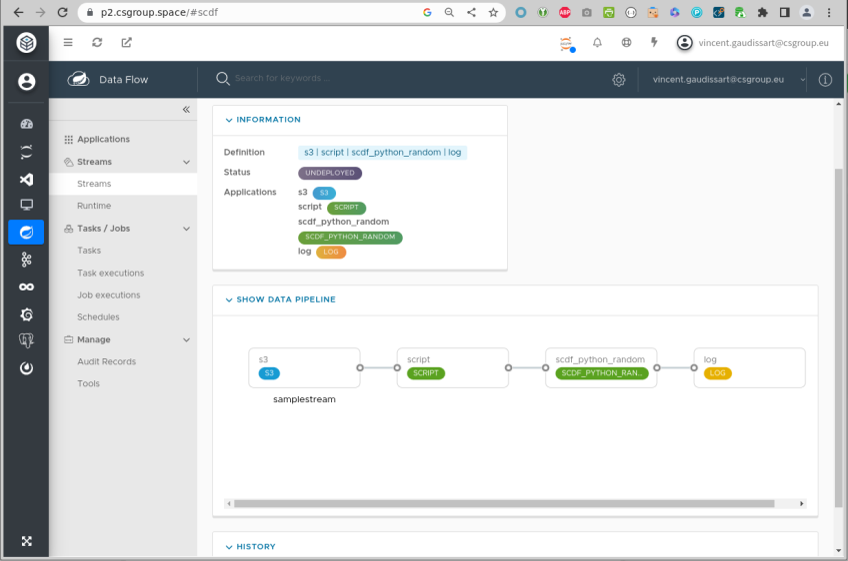The width and height of the screenshot is (848, 561).
Task: Focus the Search for keywords field
Action: 282,78
